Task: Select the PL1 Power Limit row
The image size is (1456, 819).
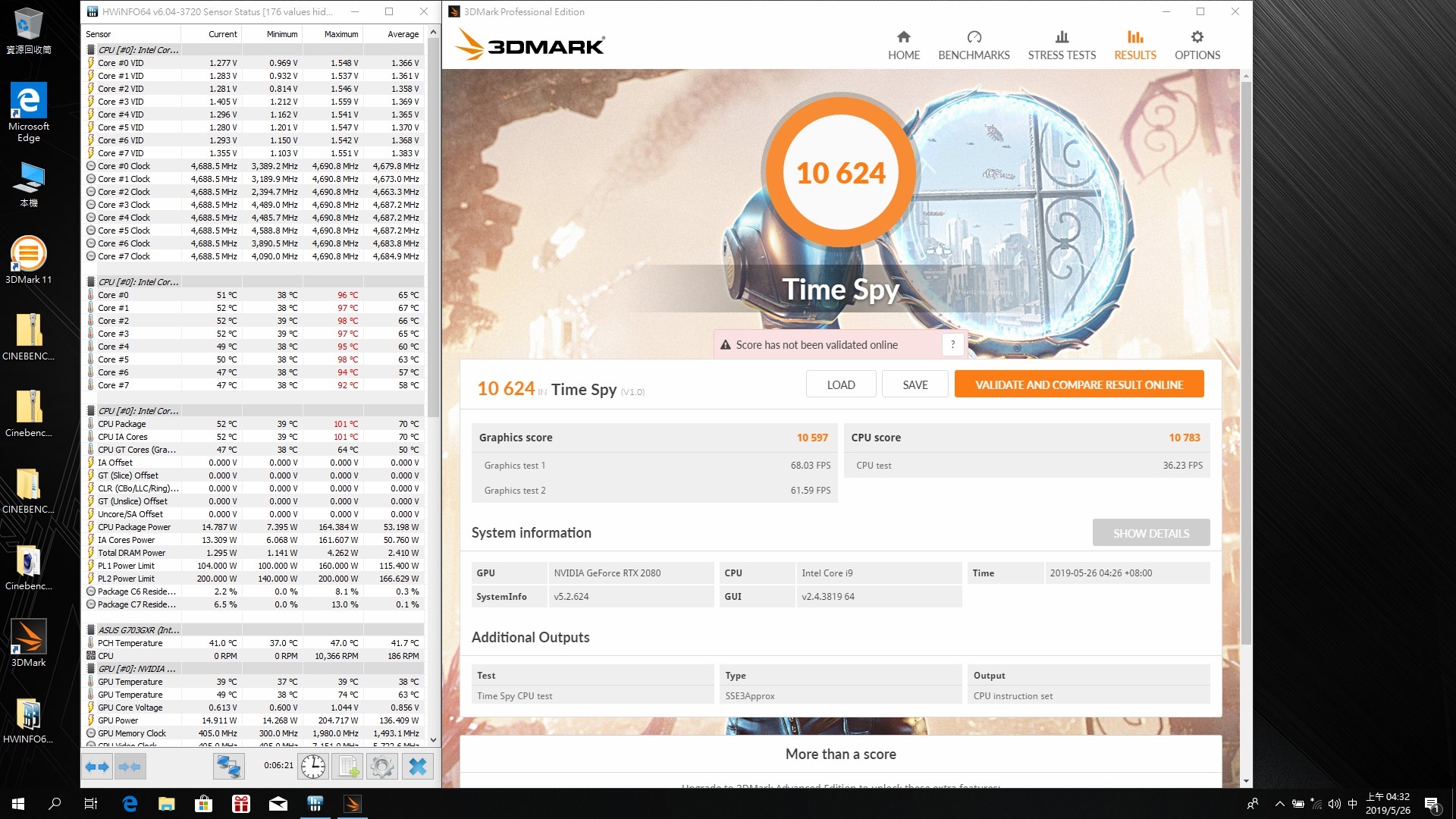Action: pyautogui.click(x=254, y=566)
